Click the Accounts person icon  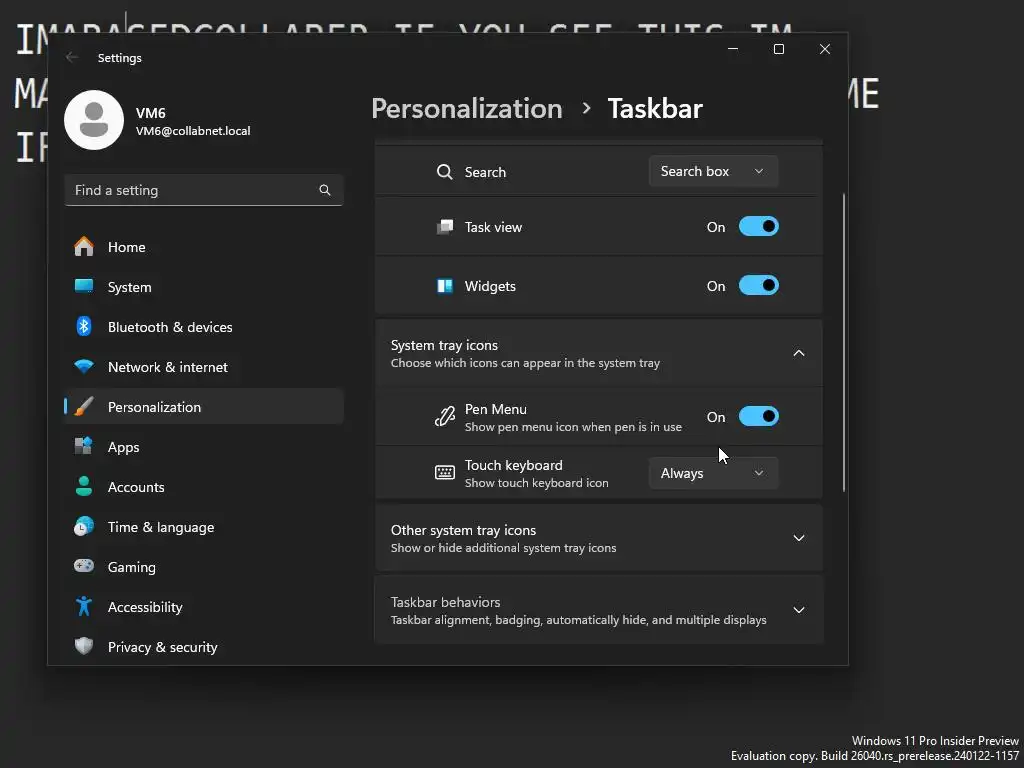click(x=84, y=487)
